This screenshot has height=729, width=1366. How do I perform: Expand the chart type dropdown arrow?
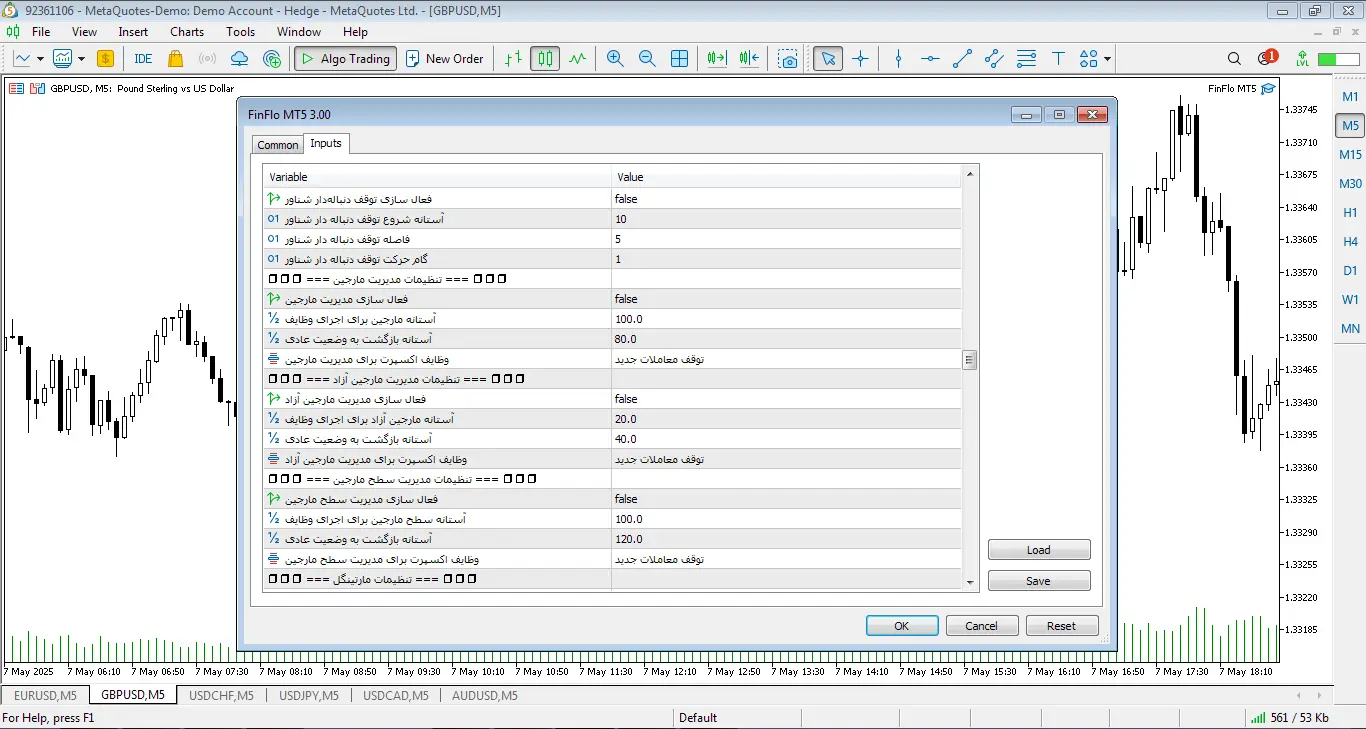(40, 59)
